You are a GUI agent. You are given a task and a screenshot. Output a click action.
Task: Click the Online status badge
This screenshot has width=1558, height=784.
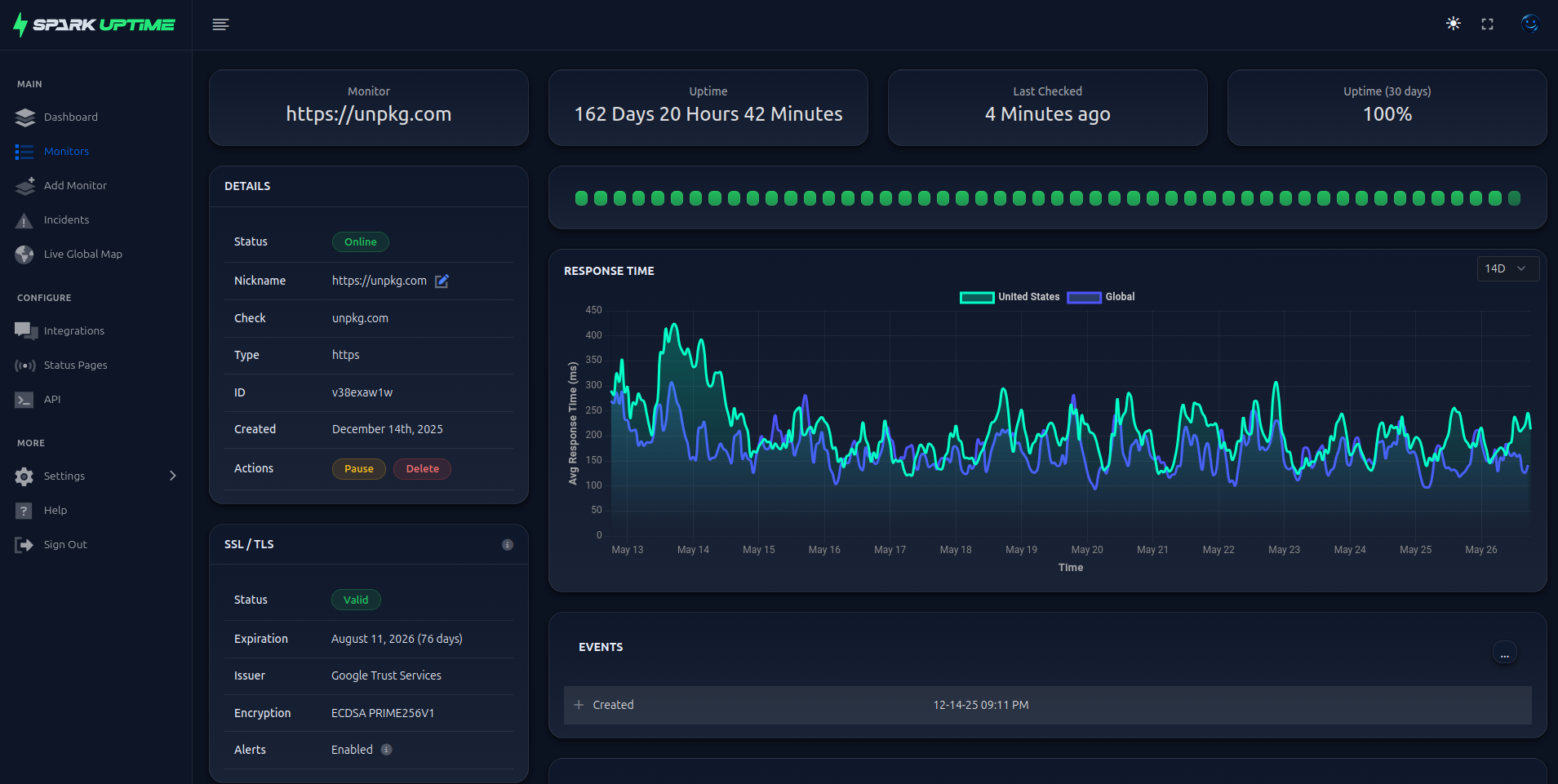click(361, 242)
